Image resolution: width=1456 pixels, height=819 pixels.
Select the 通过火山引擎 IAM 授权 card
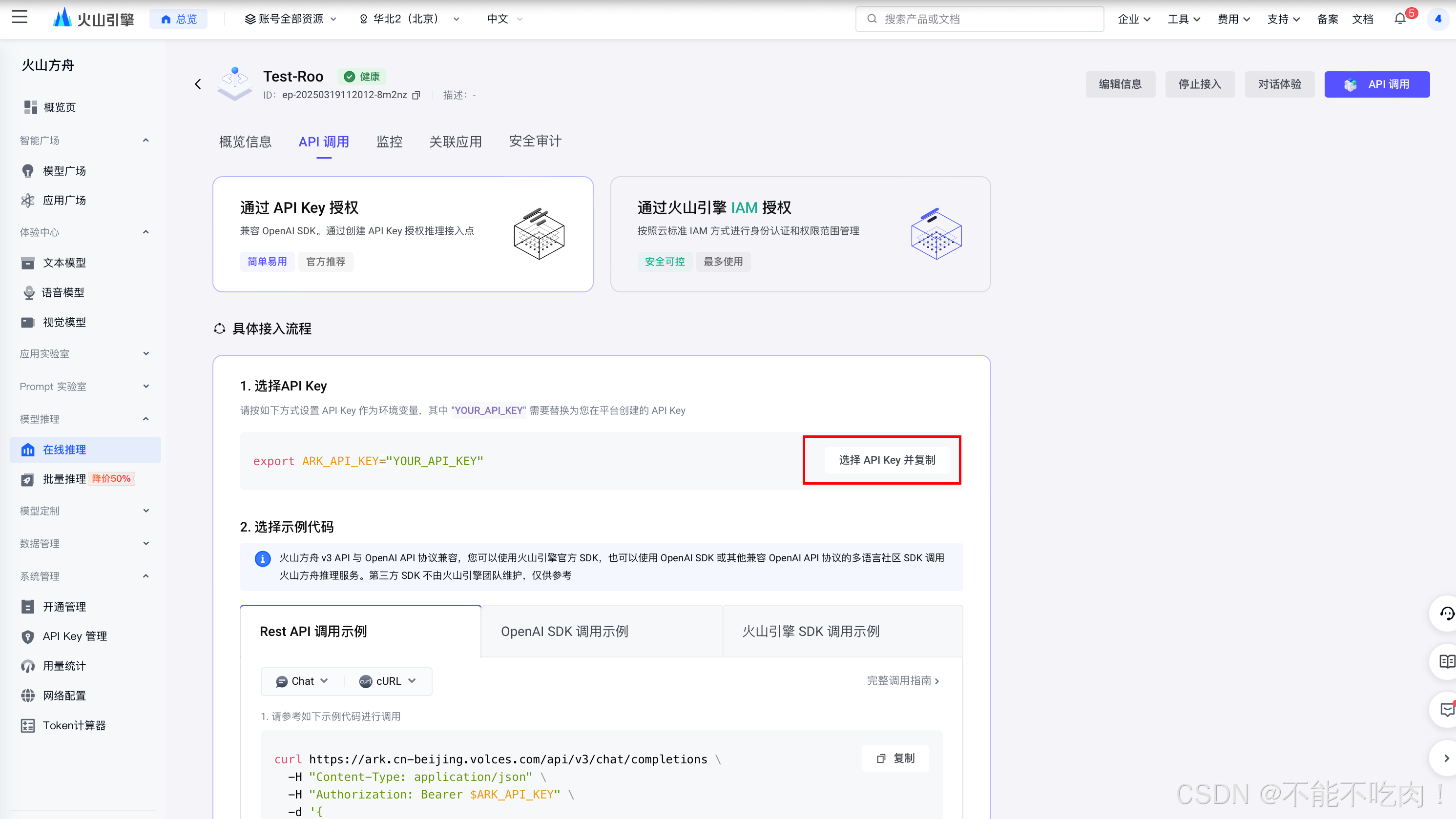point(800,234)
